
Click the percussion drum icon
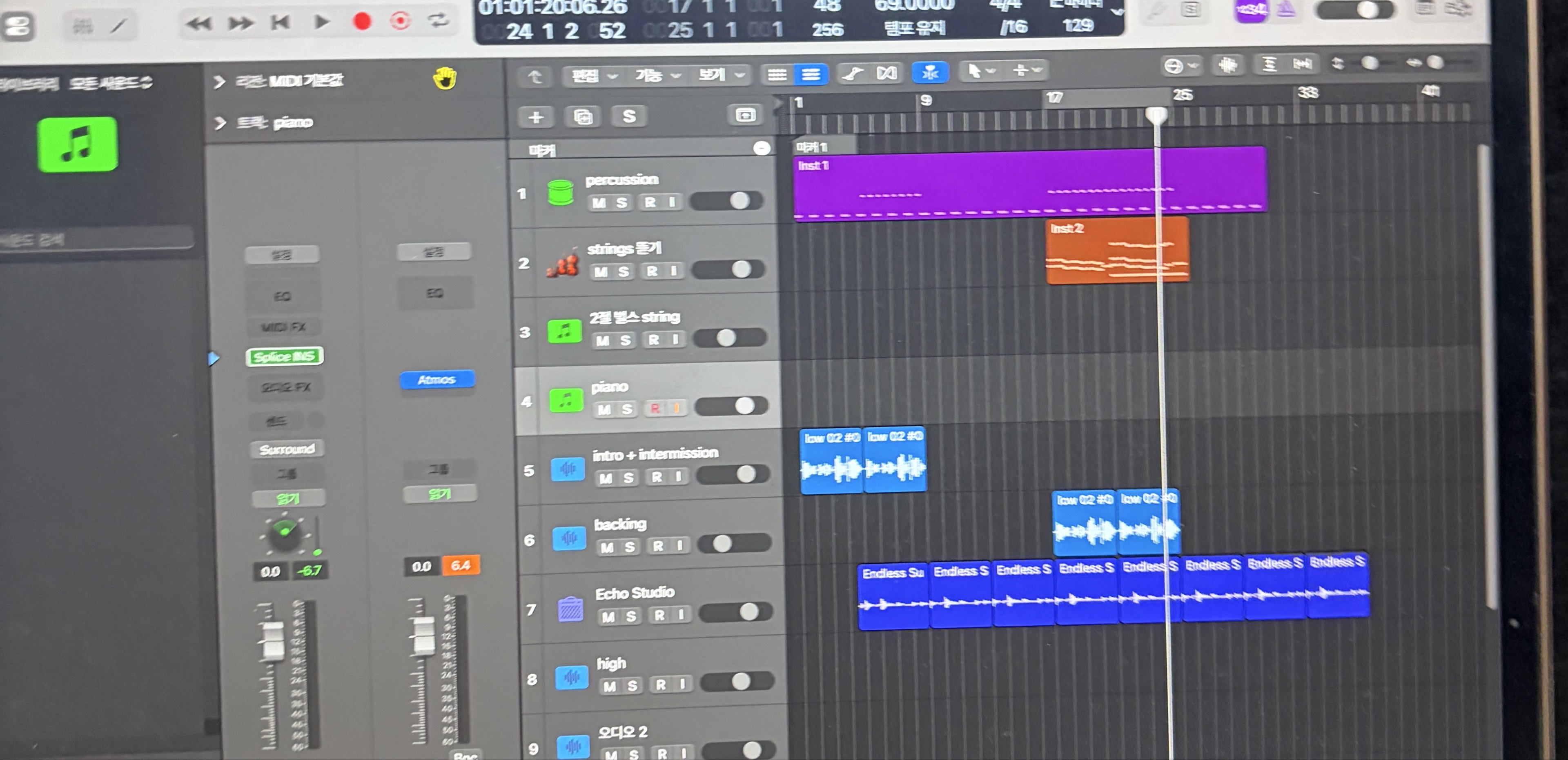click(560, 192)
